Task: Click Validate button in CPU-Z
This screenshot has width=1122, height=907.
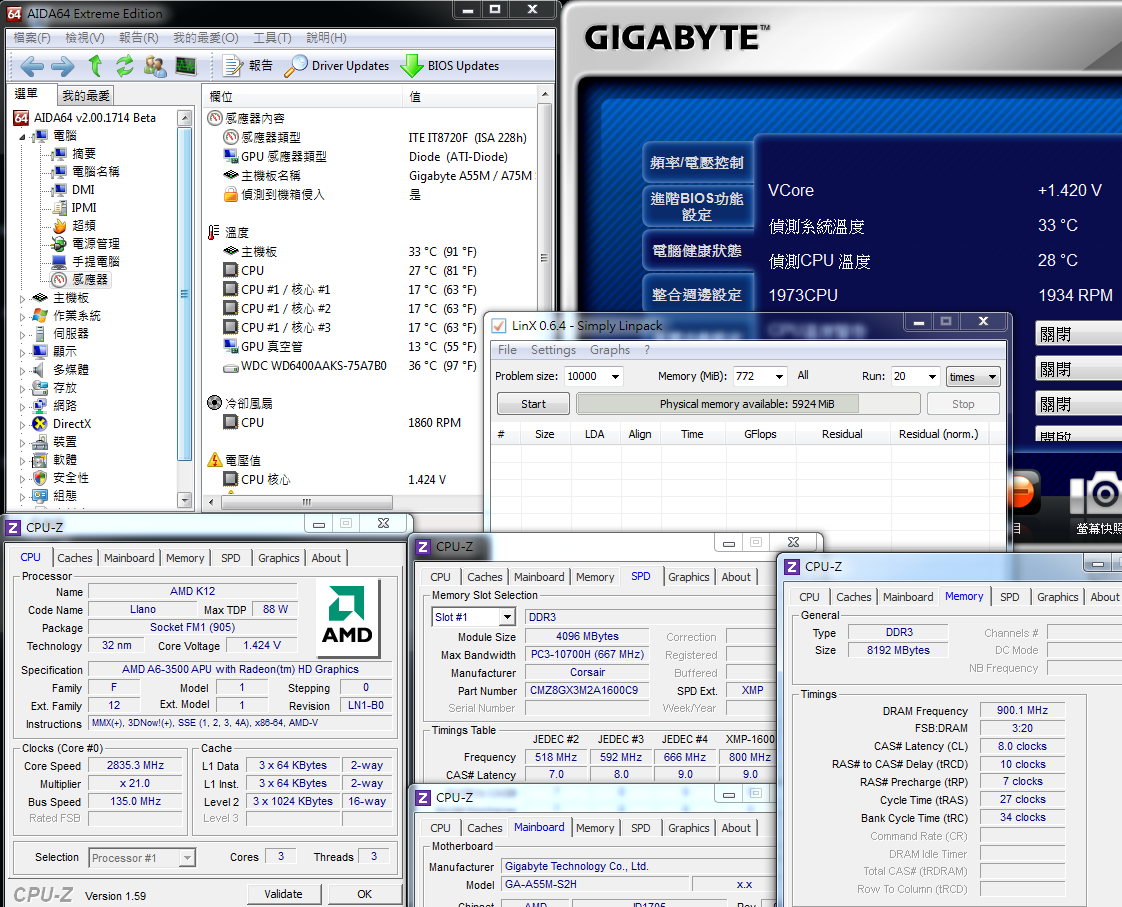Action: point(283,894)
